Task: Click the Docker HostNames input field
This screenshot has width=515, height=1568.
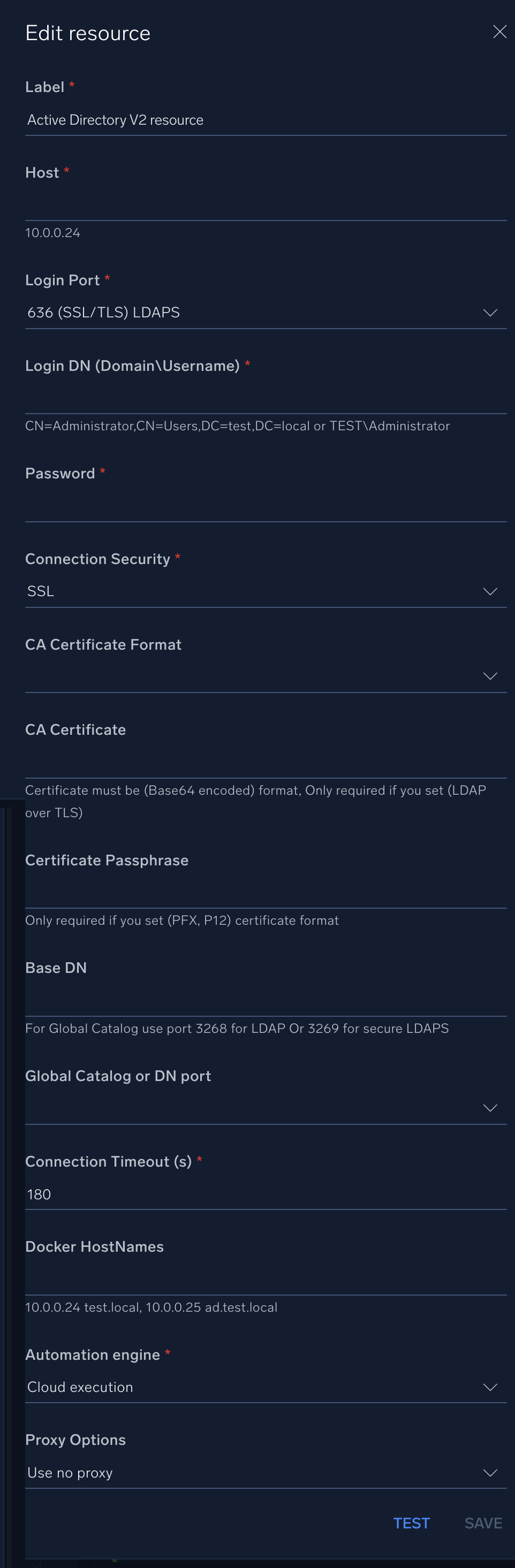Action: (x=266, y=1280)
